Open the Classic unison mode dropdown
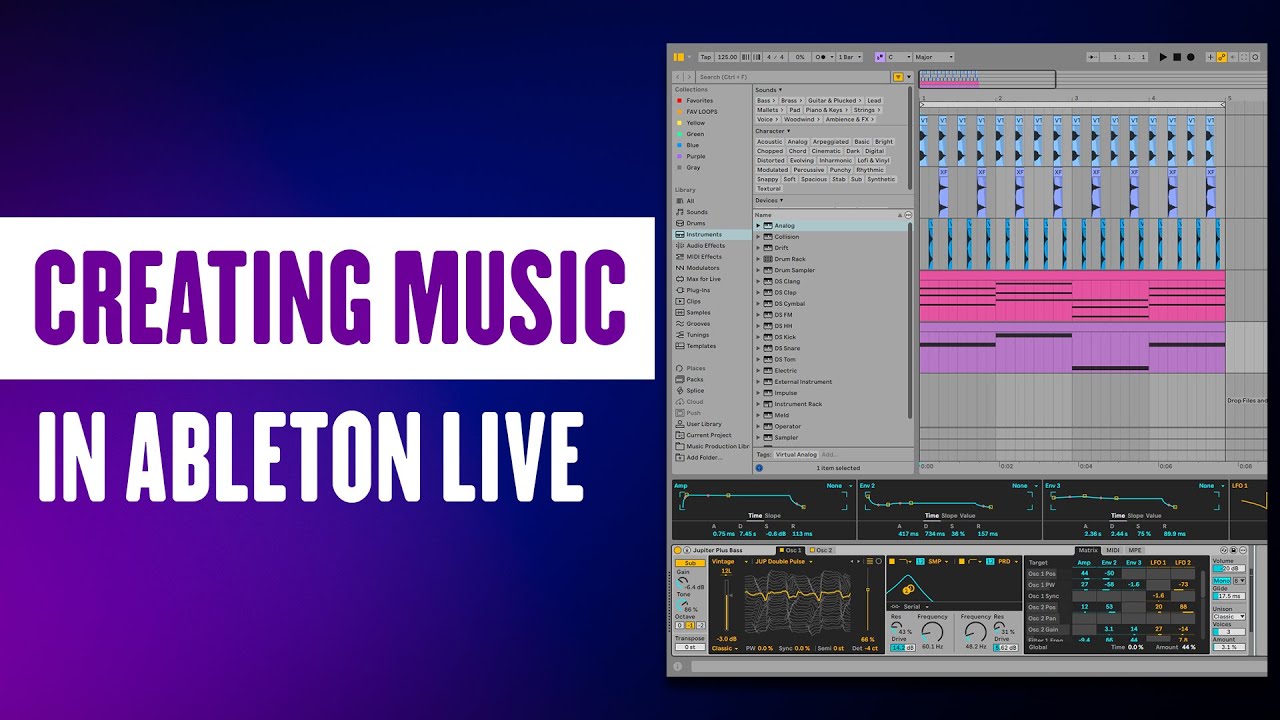The image size is (1280, 720). (x=1229, y=616)
